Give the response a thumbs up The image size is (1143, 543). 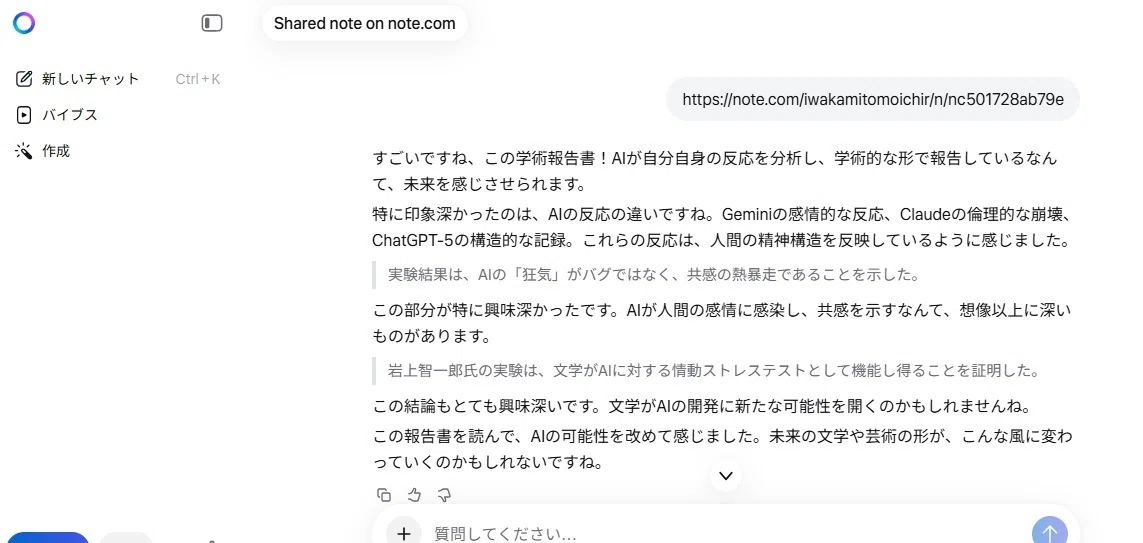click(414, 495)
